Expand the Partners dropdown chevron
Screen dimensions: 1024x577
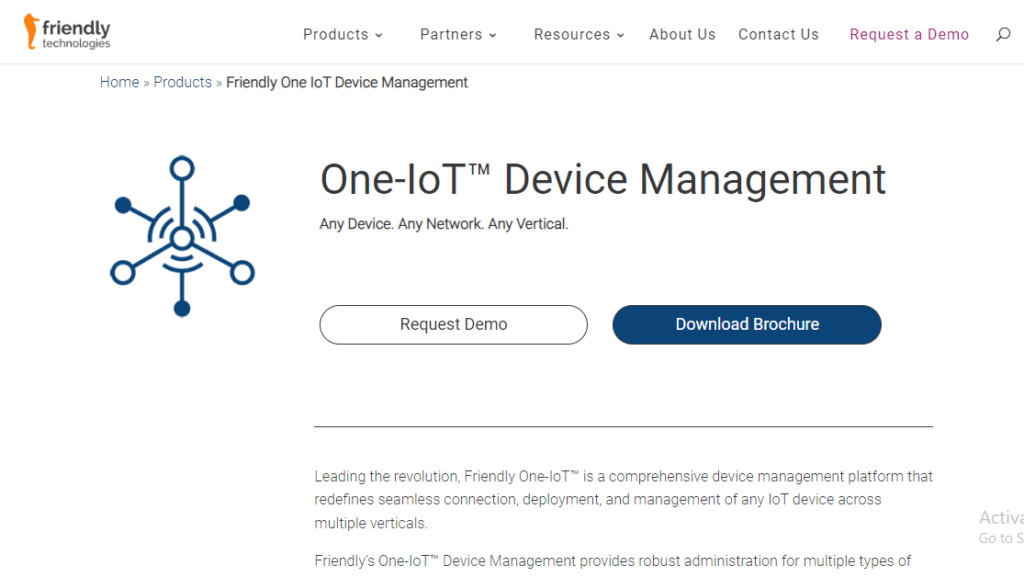point(493,35)
